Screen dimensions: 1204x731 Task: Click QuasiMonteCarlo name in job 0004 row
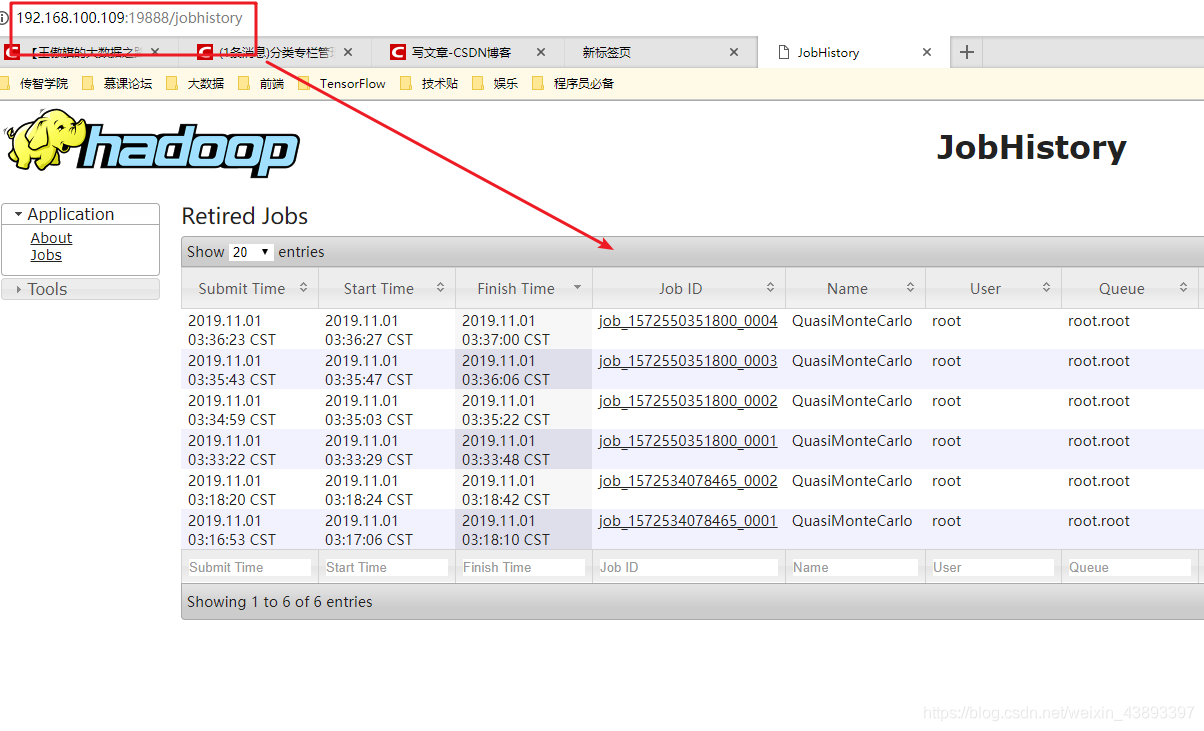click(x=852, y=321)
